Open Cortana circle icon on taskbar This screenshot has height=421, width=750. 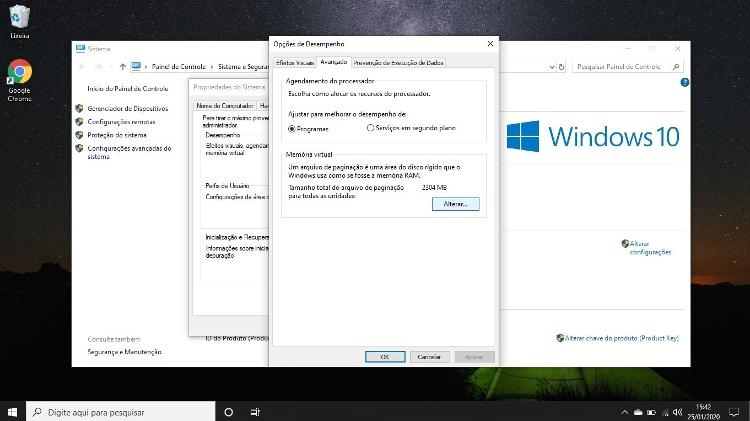click(x=229, y=412)
